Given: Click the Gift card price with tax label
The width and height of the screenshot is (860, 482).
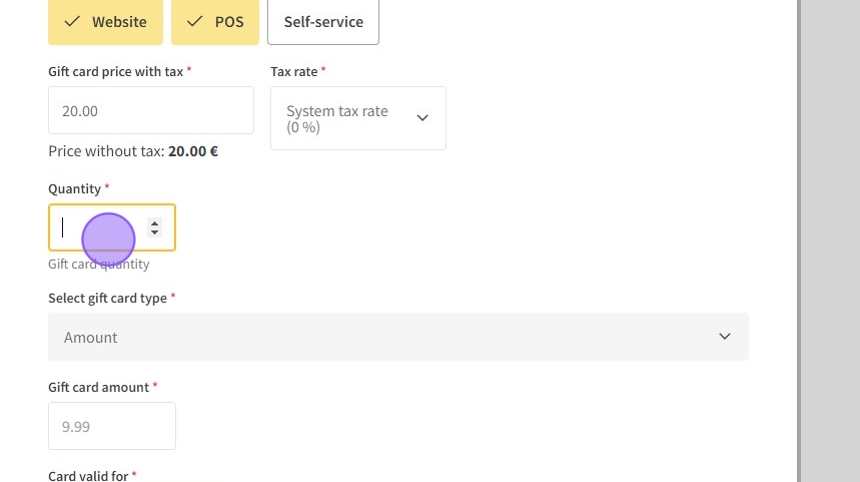Looking at the screenshot, I should pos(116,72).
